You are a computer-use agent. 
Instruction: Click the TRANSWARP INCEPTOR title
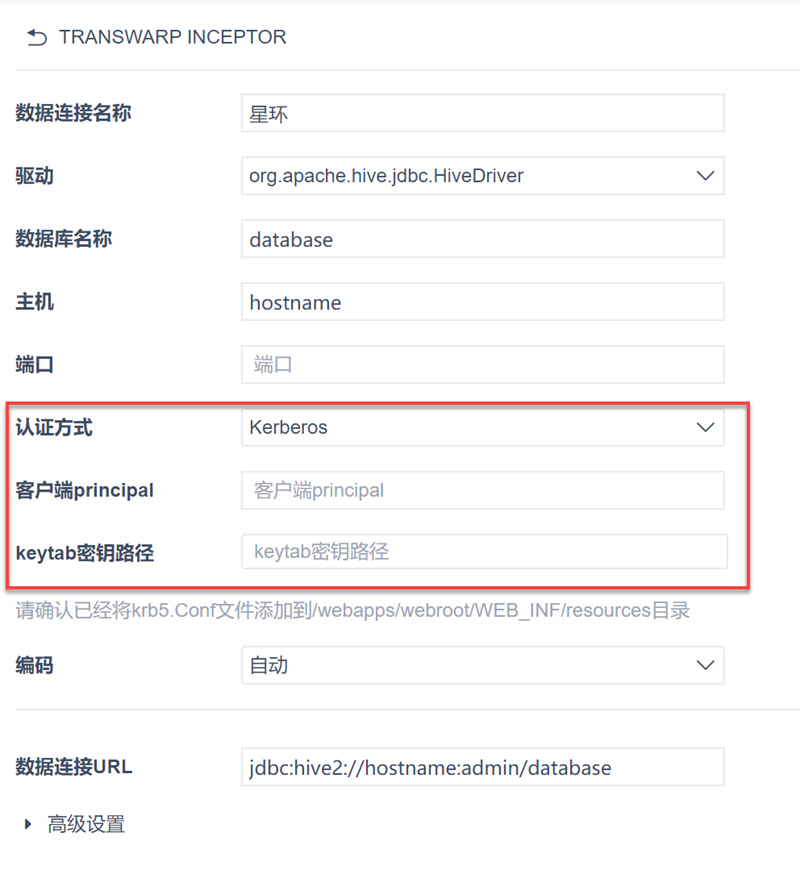point(173,38)
